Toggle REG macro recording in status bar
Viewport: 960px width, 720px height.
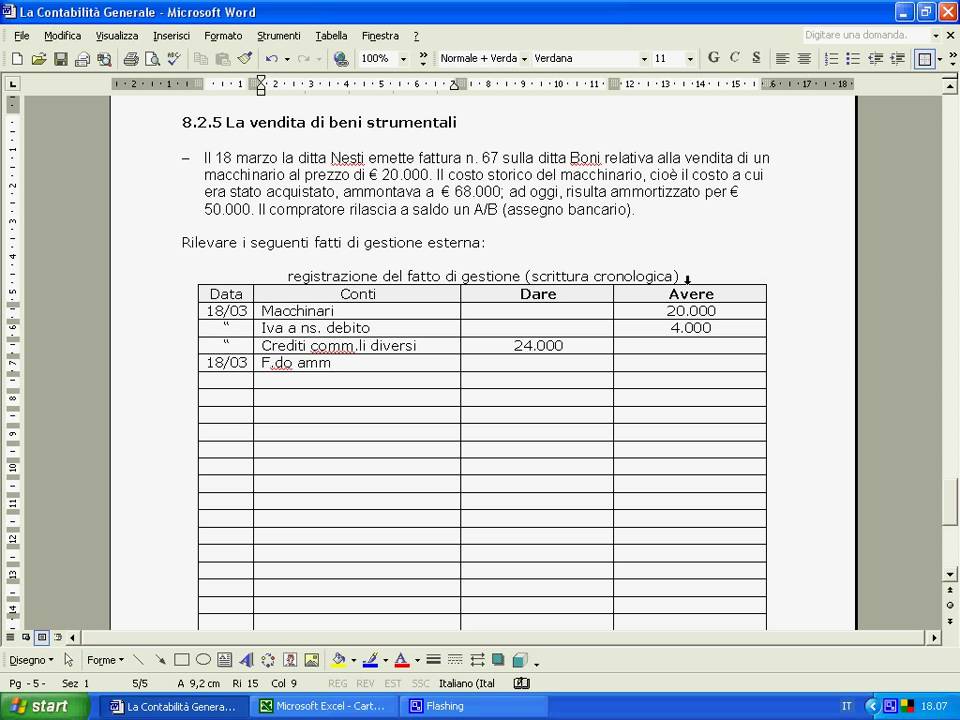(337, 683)
